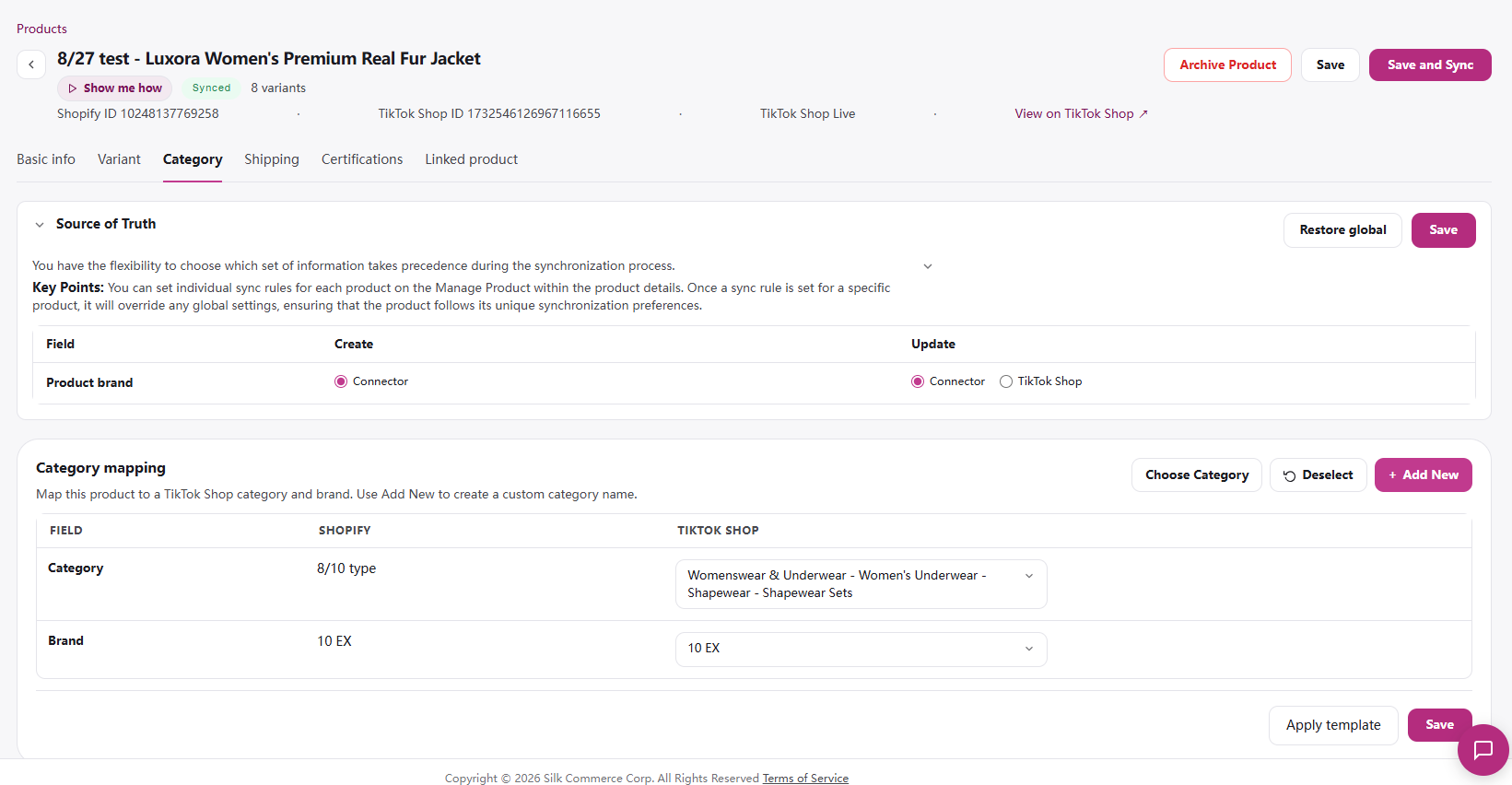This screenshot has width=1512, height=785.
Task: Click the Apply template button
Action: click(1333, 725)
